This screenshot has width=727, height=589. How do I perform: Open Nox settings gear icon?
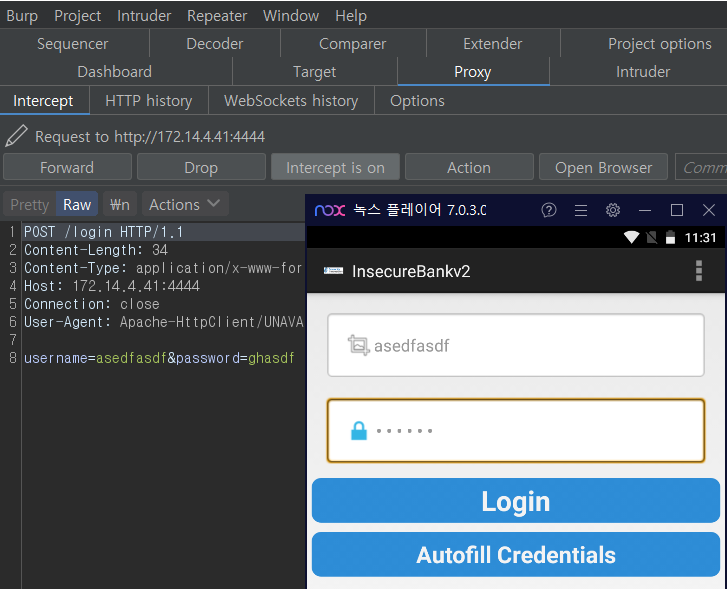(x=612, y=210)
